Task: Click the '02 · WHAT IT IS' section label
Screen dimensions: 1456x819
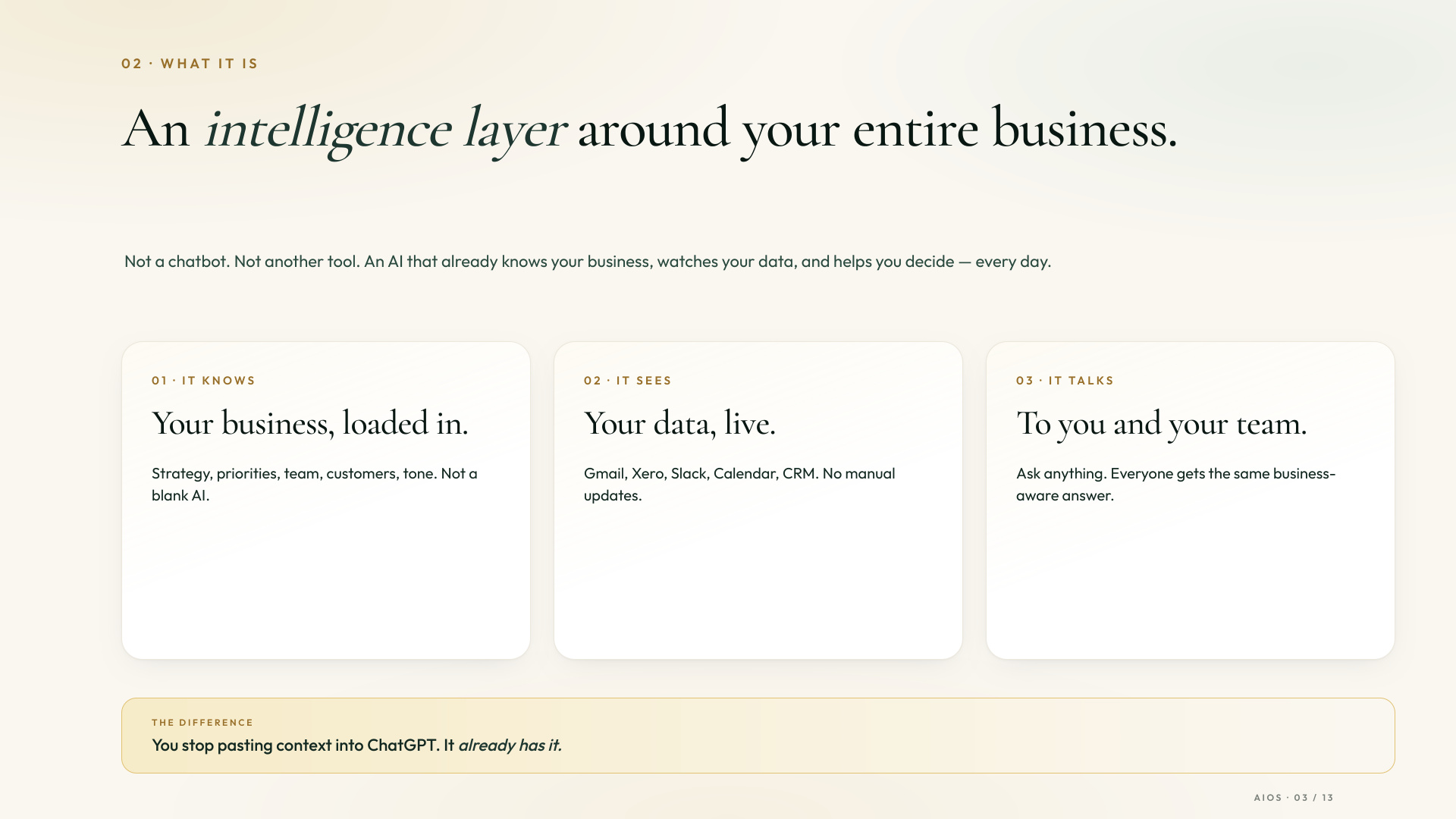Action: 190,64
